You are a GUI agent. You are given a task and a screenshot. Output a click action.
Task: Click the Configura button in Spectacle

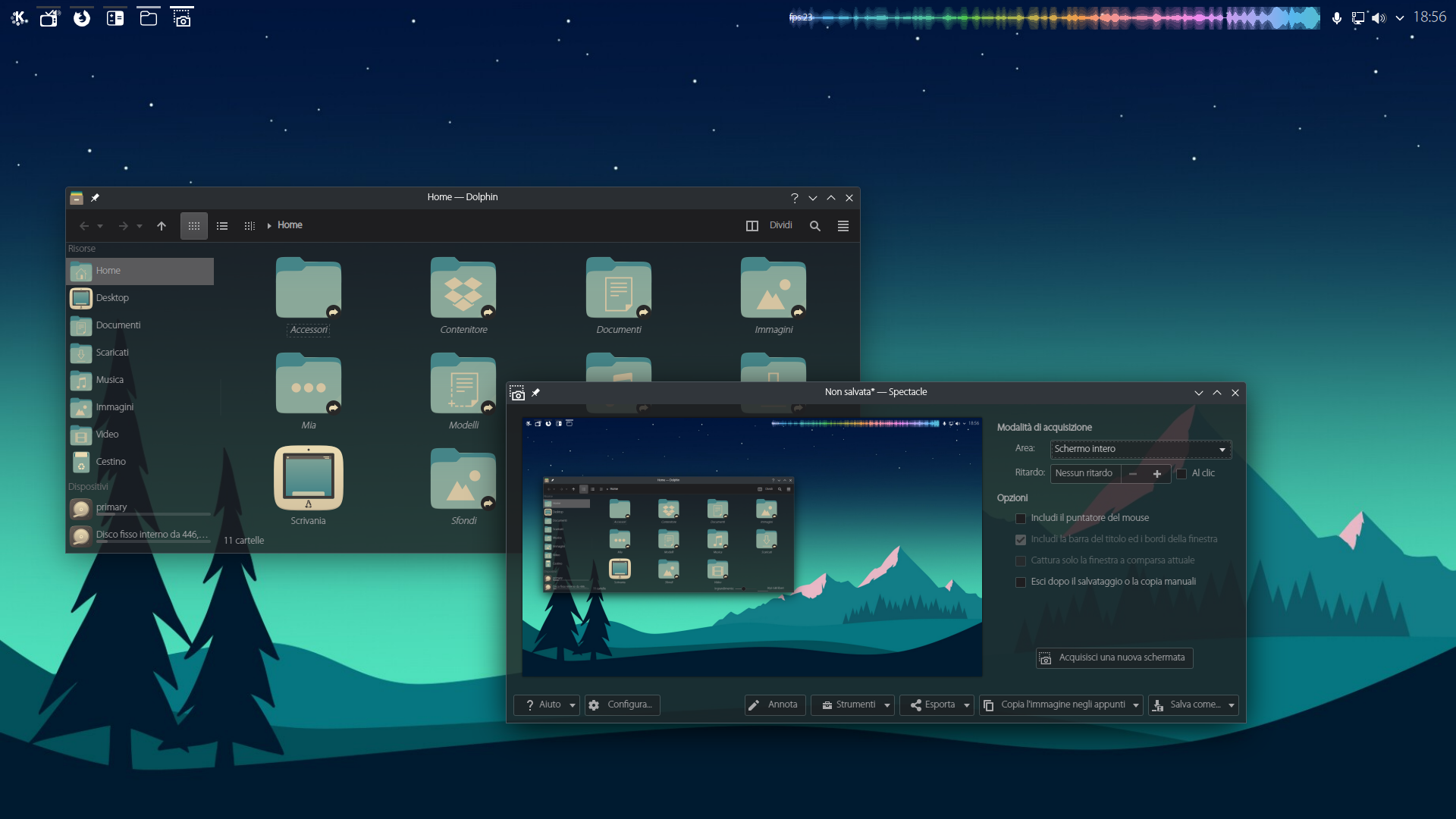coord(622,705)
